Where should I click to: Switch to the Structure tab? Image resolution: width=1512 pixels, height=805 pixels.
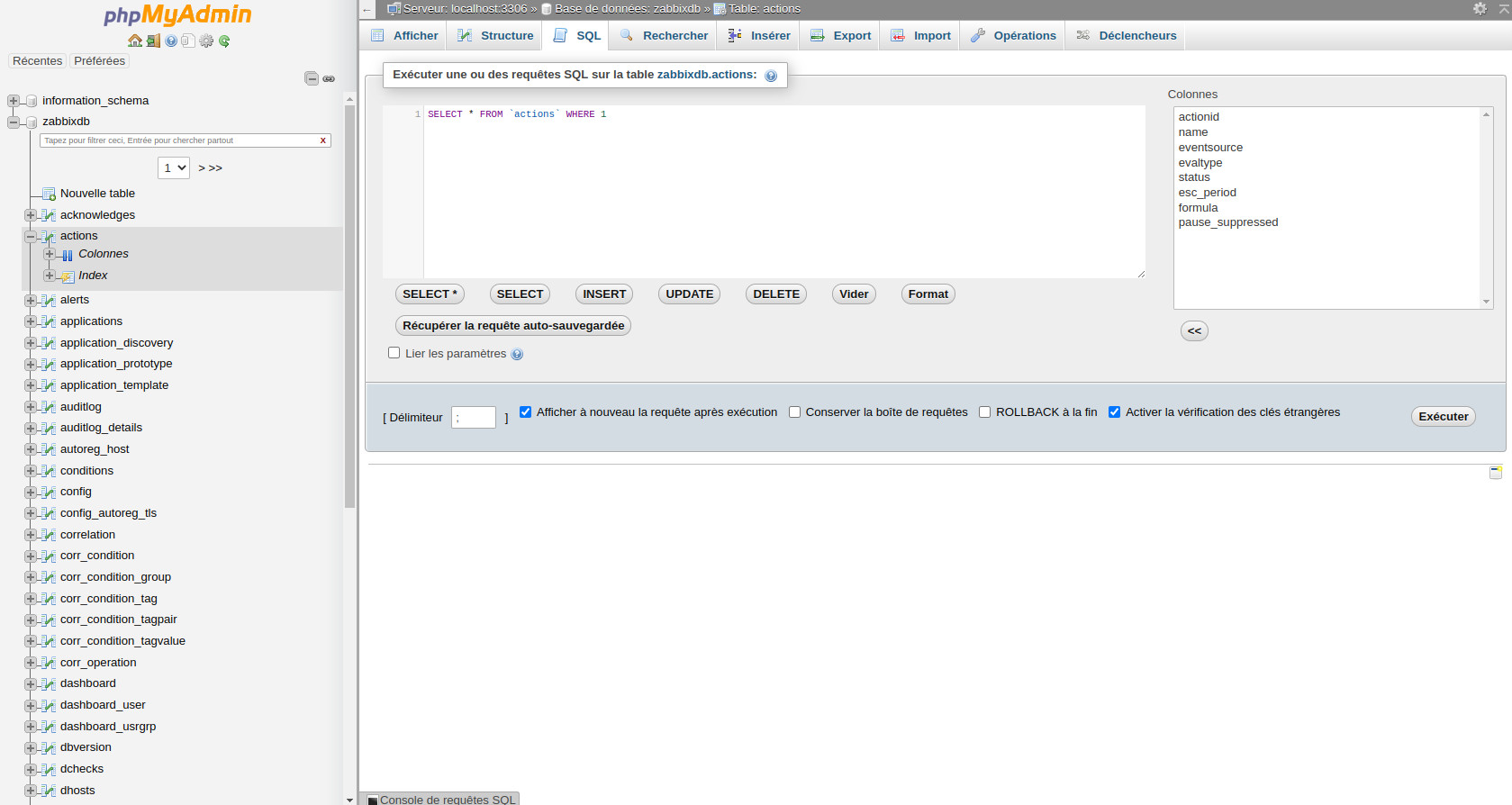pyautogui.click(x=495, y=36)
